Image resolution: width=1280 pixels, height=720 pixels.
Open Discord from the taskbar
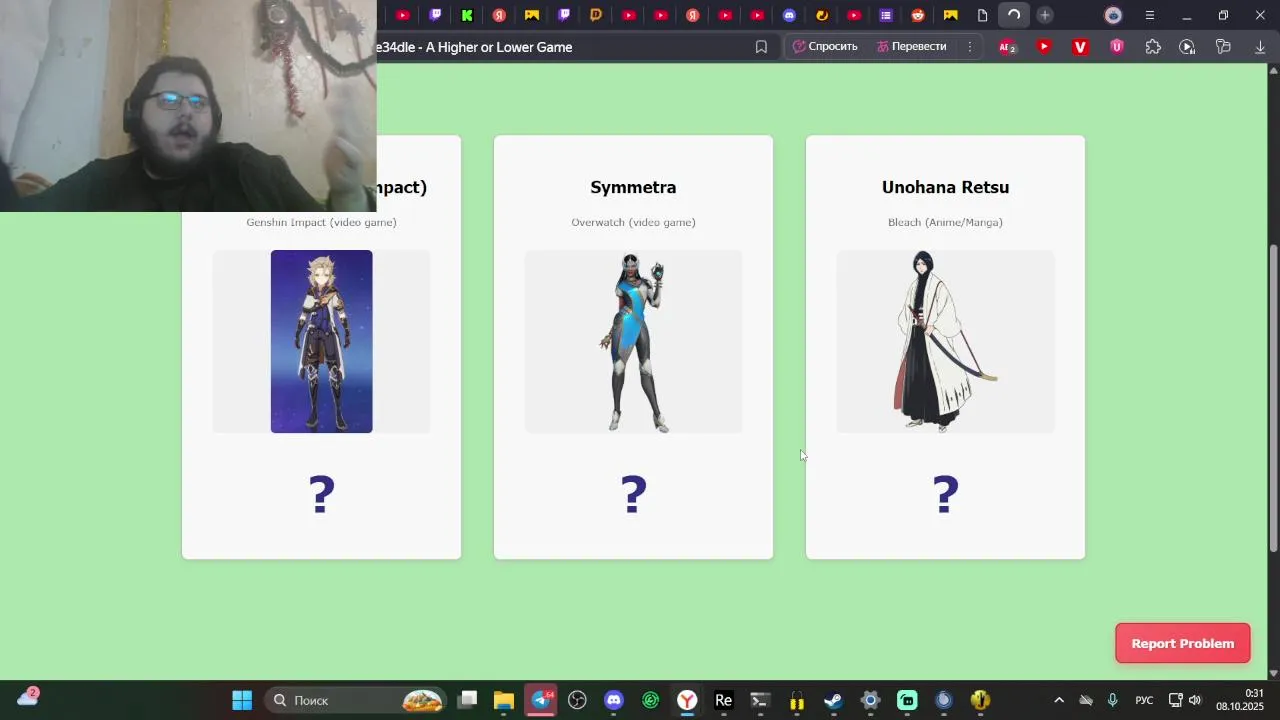click(x=614, y=700)
